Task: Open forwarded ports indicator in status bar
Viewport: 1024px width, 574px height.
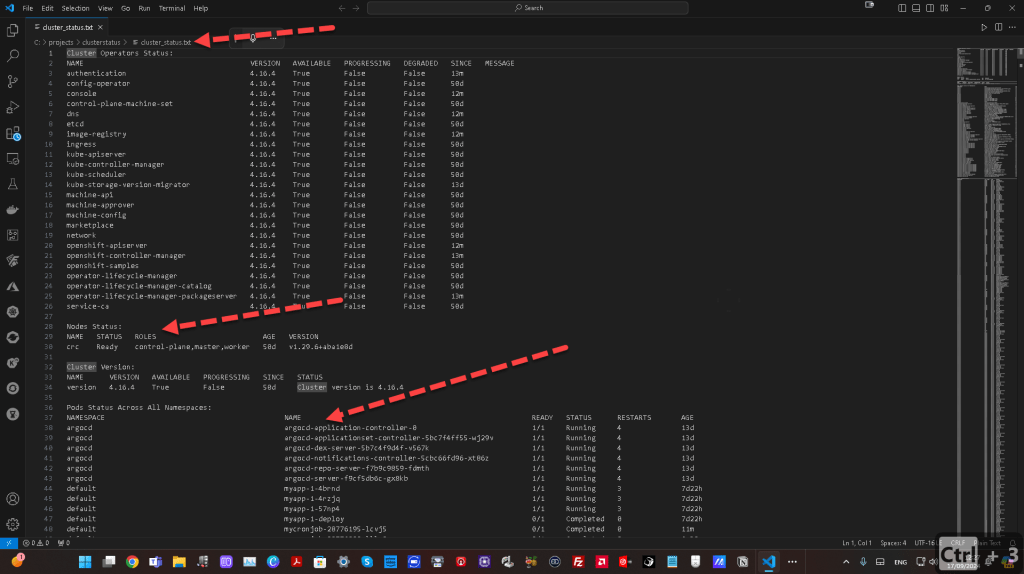Action: pyautogui.click(x=63, y=543)
